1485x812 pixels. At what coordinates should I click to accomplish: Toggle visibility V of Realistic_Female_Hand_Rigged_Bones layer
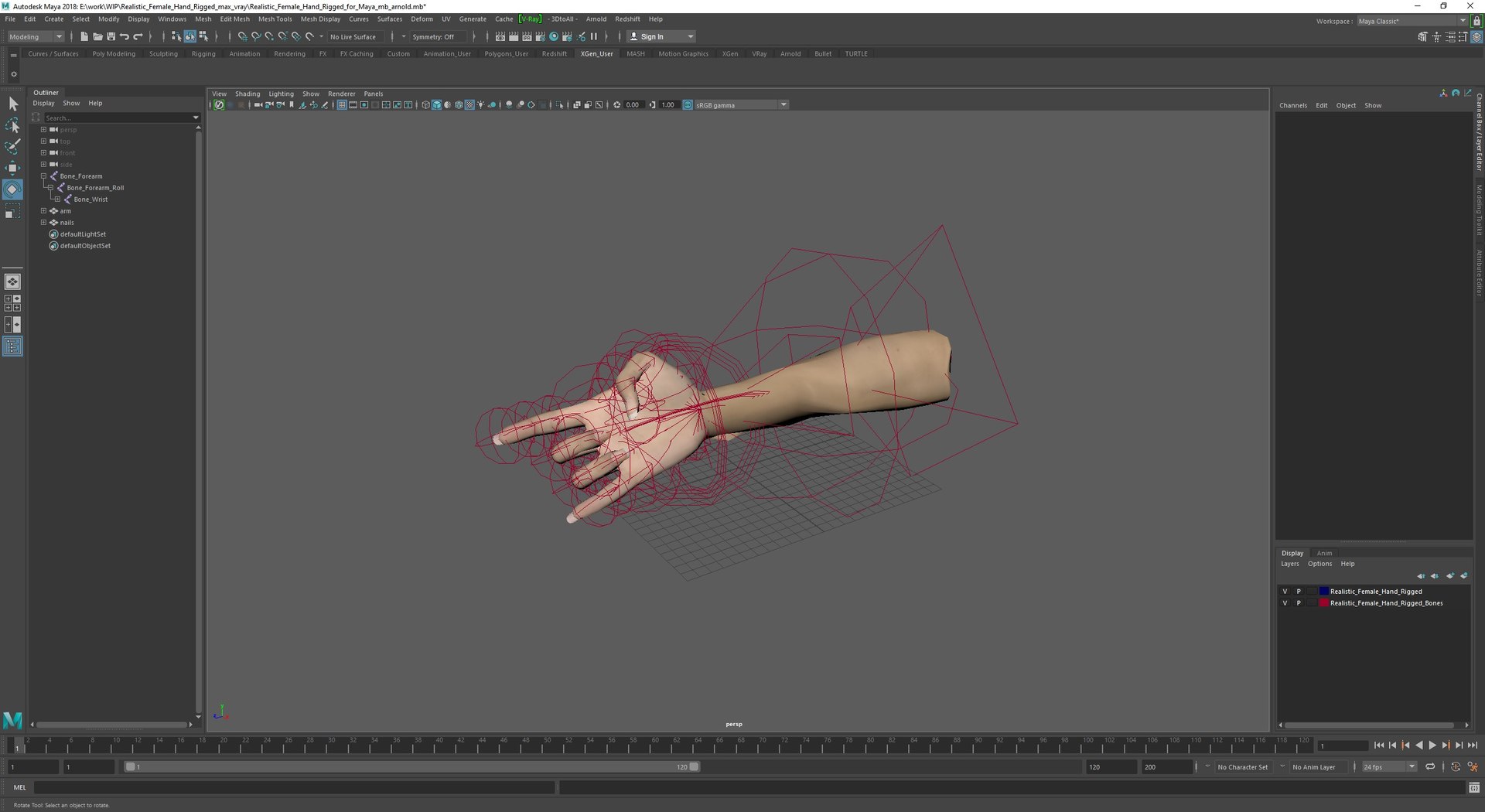coord(1285,603)
